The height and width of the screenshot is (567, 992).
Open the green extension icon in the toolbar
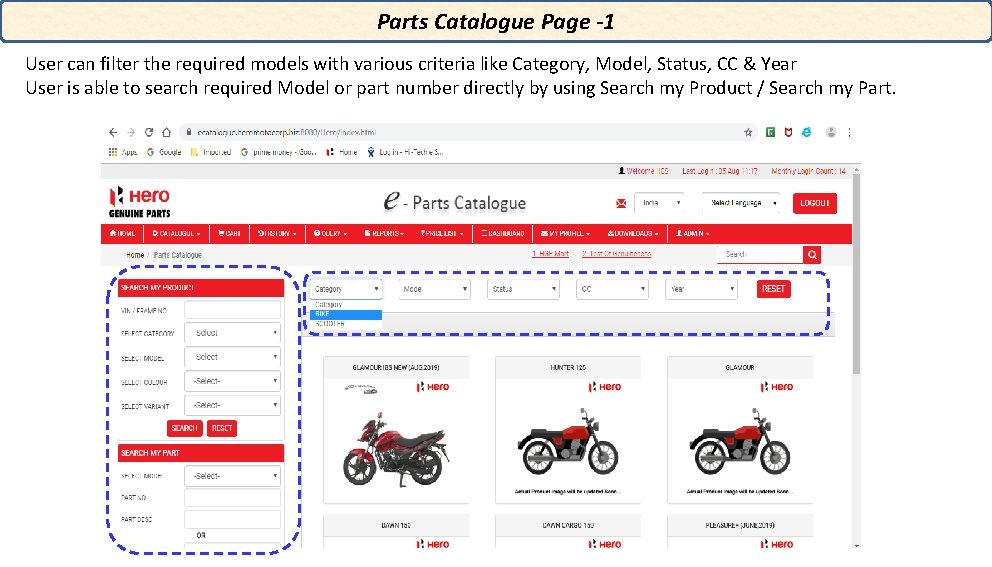coord(770,132)
